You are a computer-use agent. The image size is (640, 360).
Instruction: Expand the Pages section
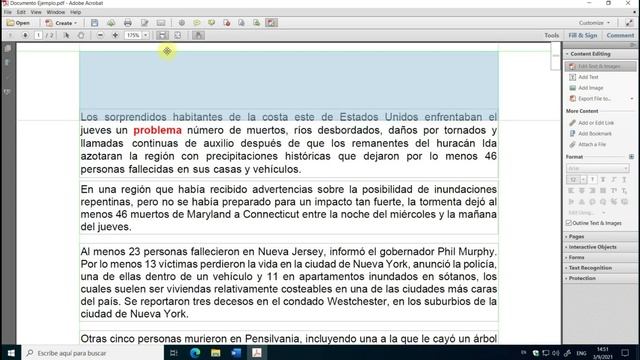click(576, 237)
